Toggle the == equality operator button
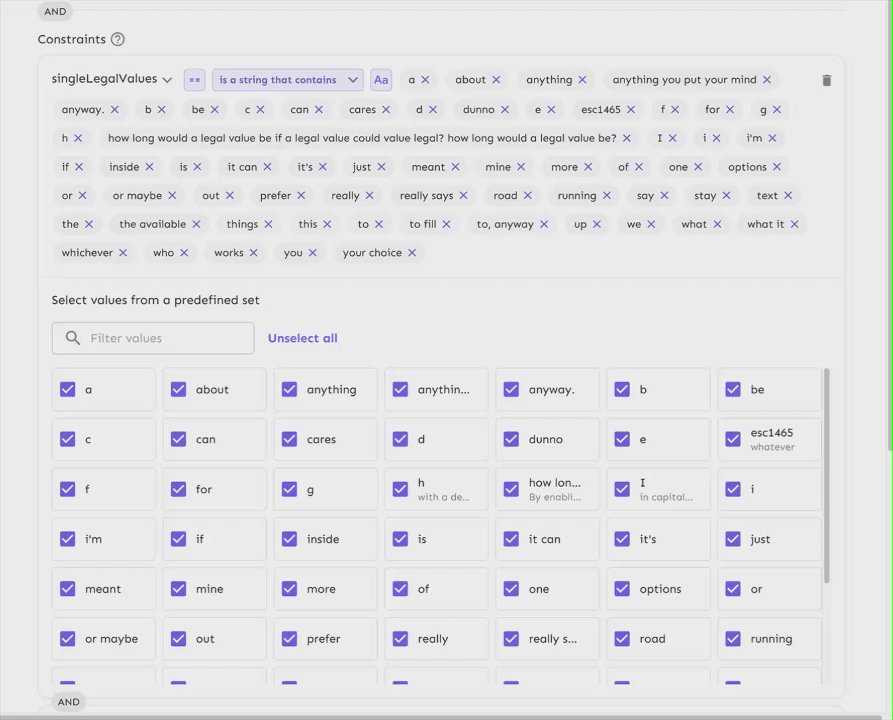The image size is (893, 720). (194, 80)
